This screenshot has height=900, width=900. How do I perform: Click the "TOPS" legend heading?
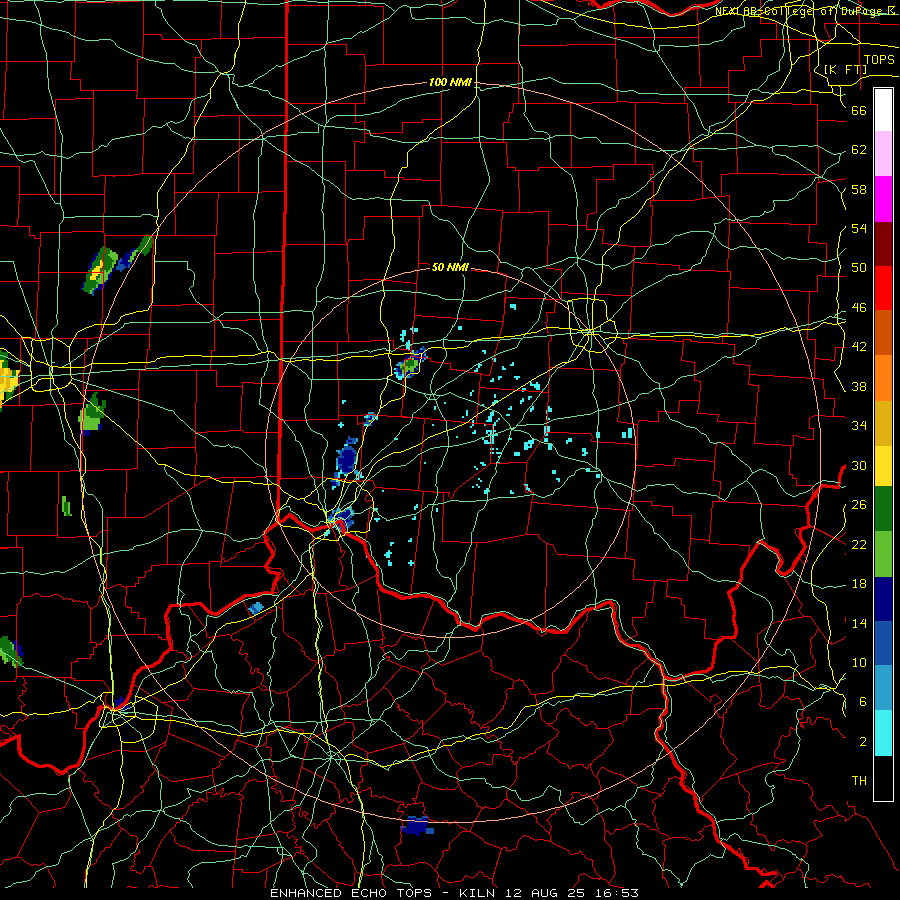(x=879, y=59)
